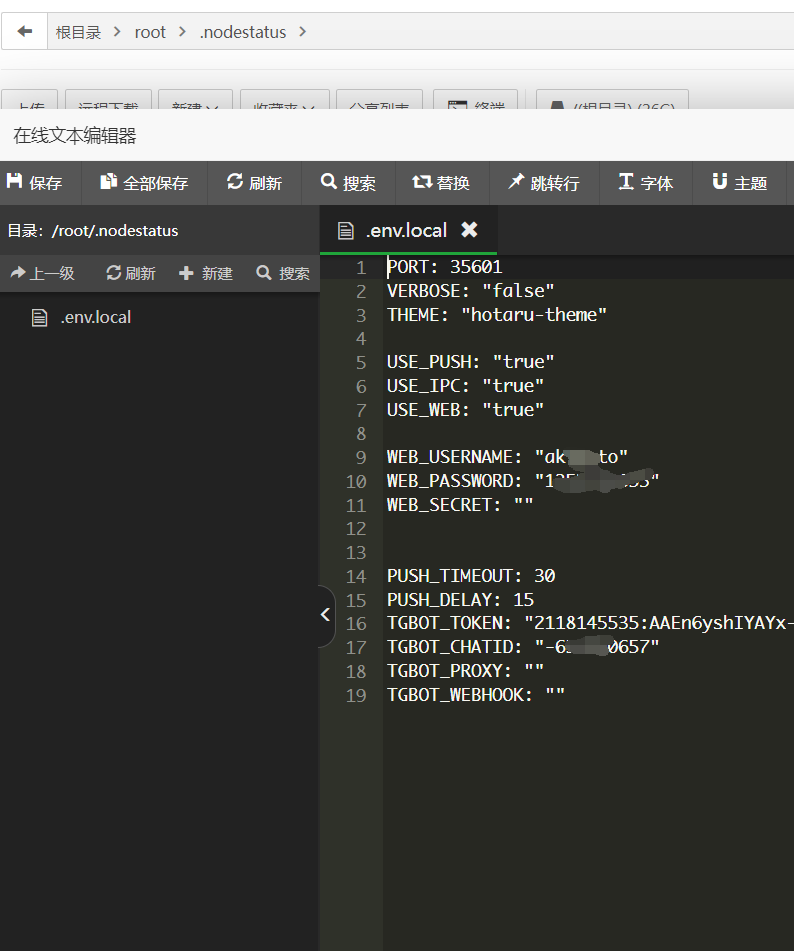794x951 pixels.
Task: Click the TGBOT_CHATID line
Action: (523, 647)
